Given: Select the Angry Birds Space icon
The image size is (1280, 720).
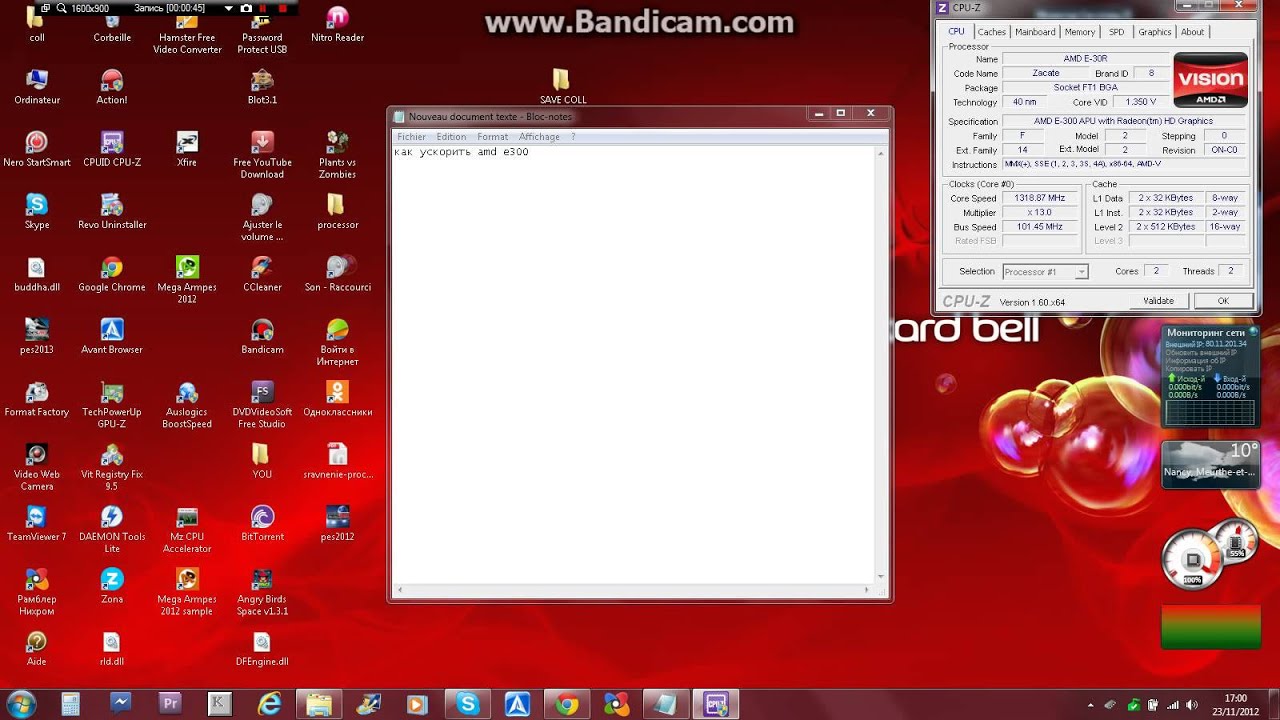Looking at the screenshot, I should tap(262, 591).
